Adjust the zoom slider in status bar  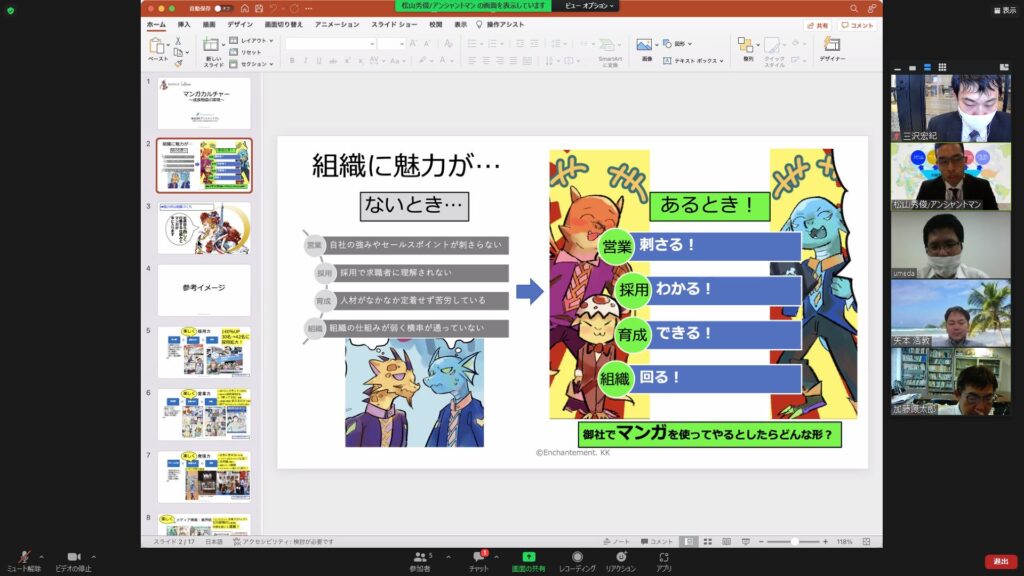coord(793,542)
